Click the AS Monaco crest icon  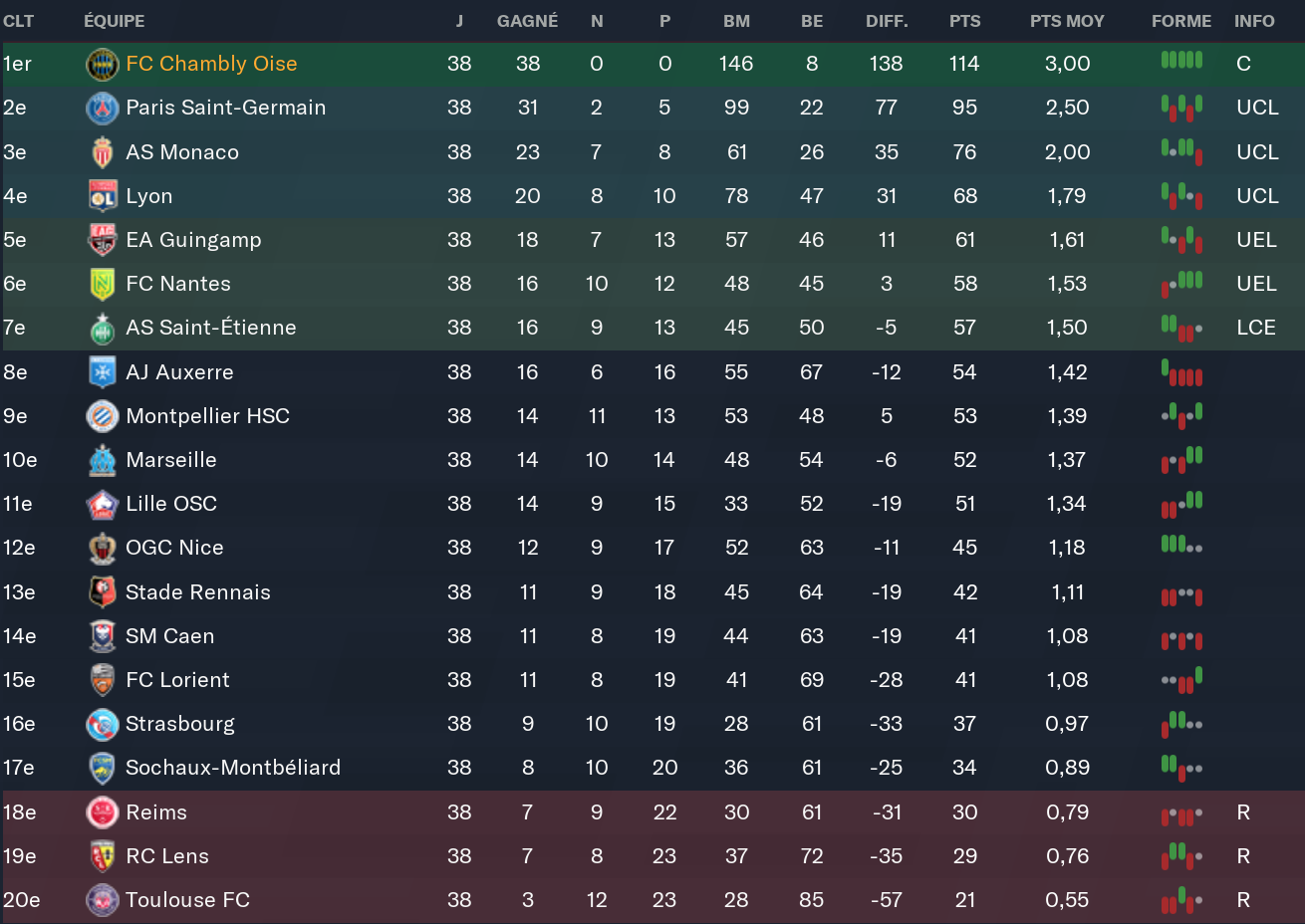pyautogui.click(x=103, y=152)
